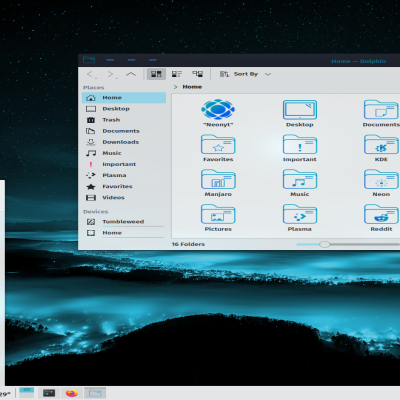
Task: Open the Sort By dropdown
Action: click(245, 74)
